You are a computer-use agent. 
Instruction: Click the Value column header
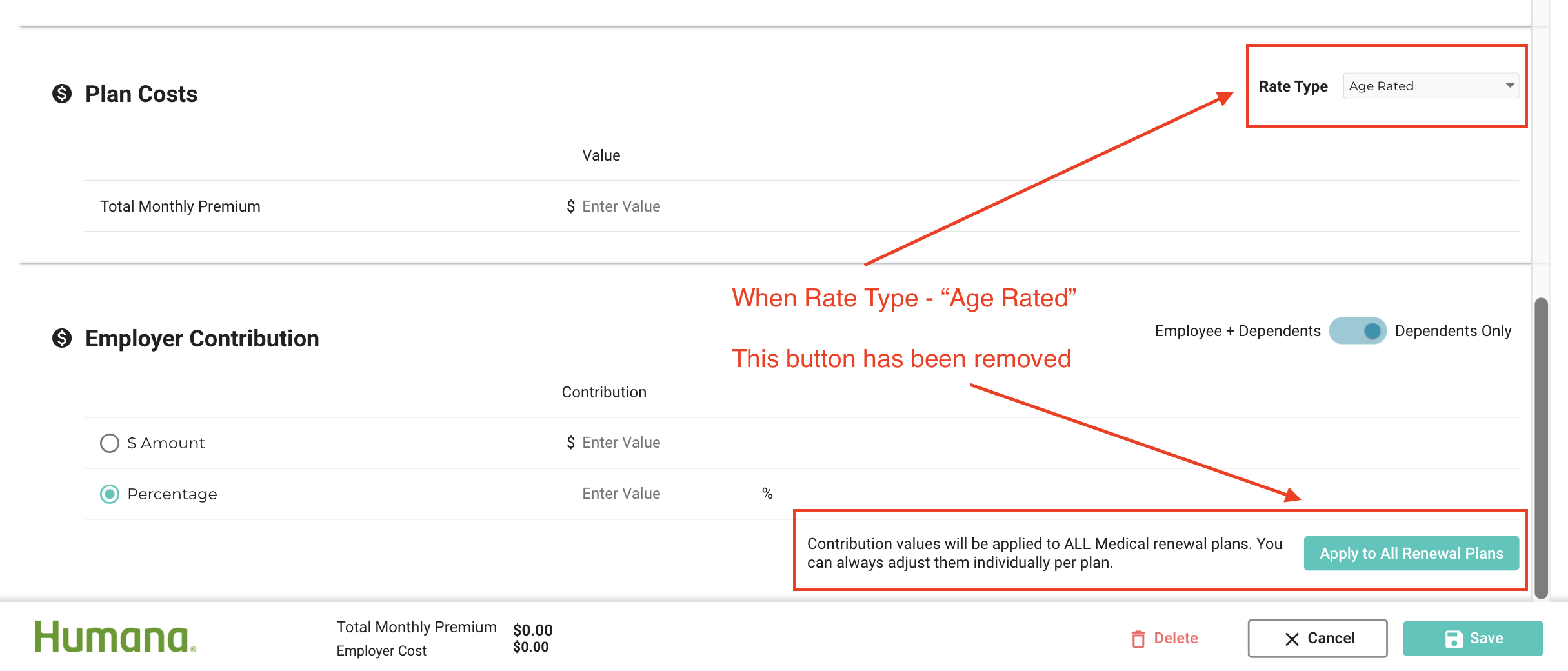click(601, 155)
